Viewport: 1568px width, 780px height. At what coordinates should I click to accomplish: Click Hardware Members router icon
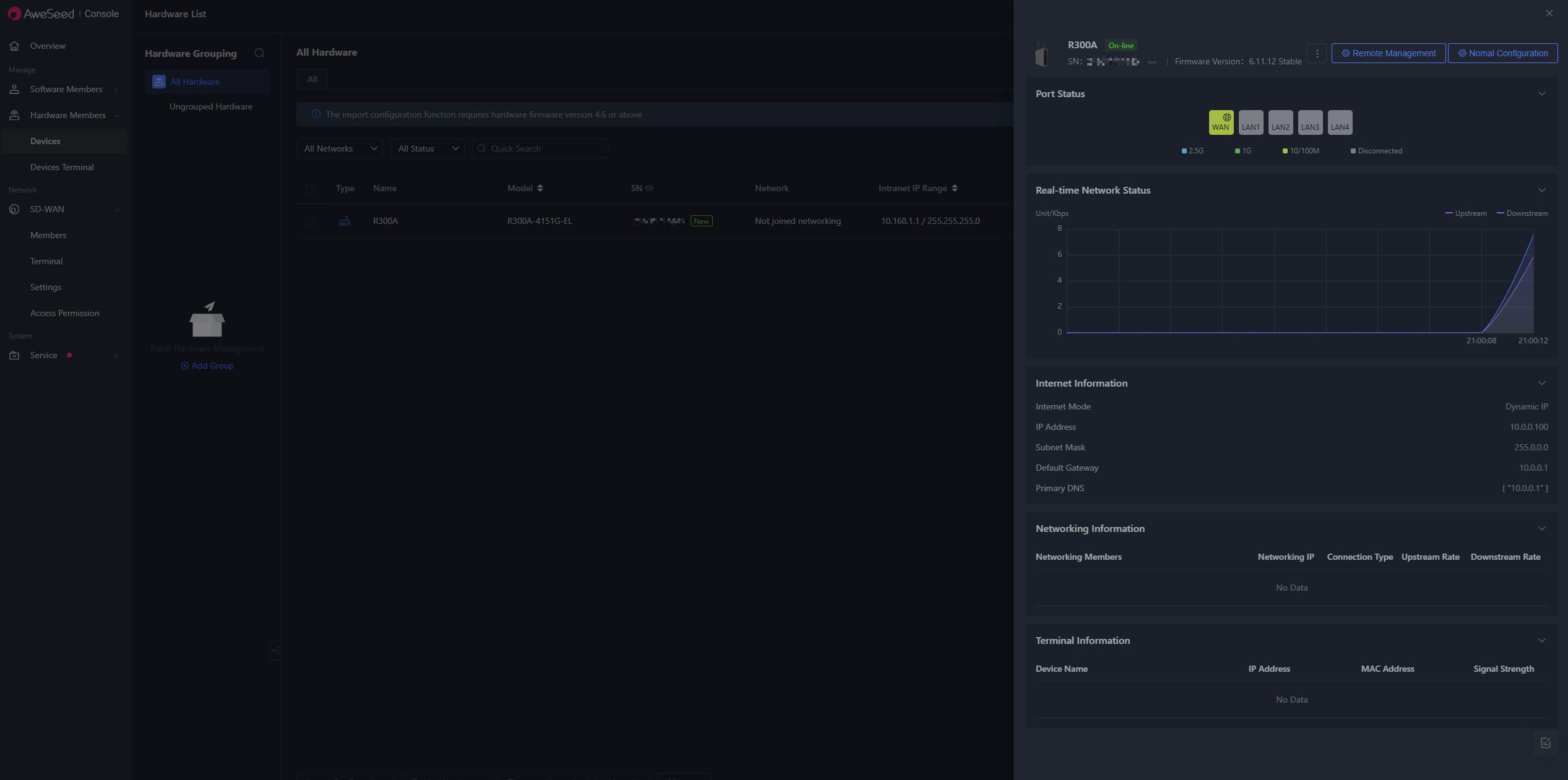[14, 115]
